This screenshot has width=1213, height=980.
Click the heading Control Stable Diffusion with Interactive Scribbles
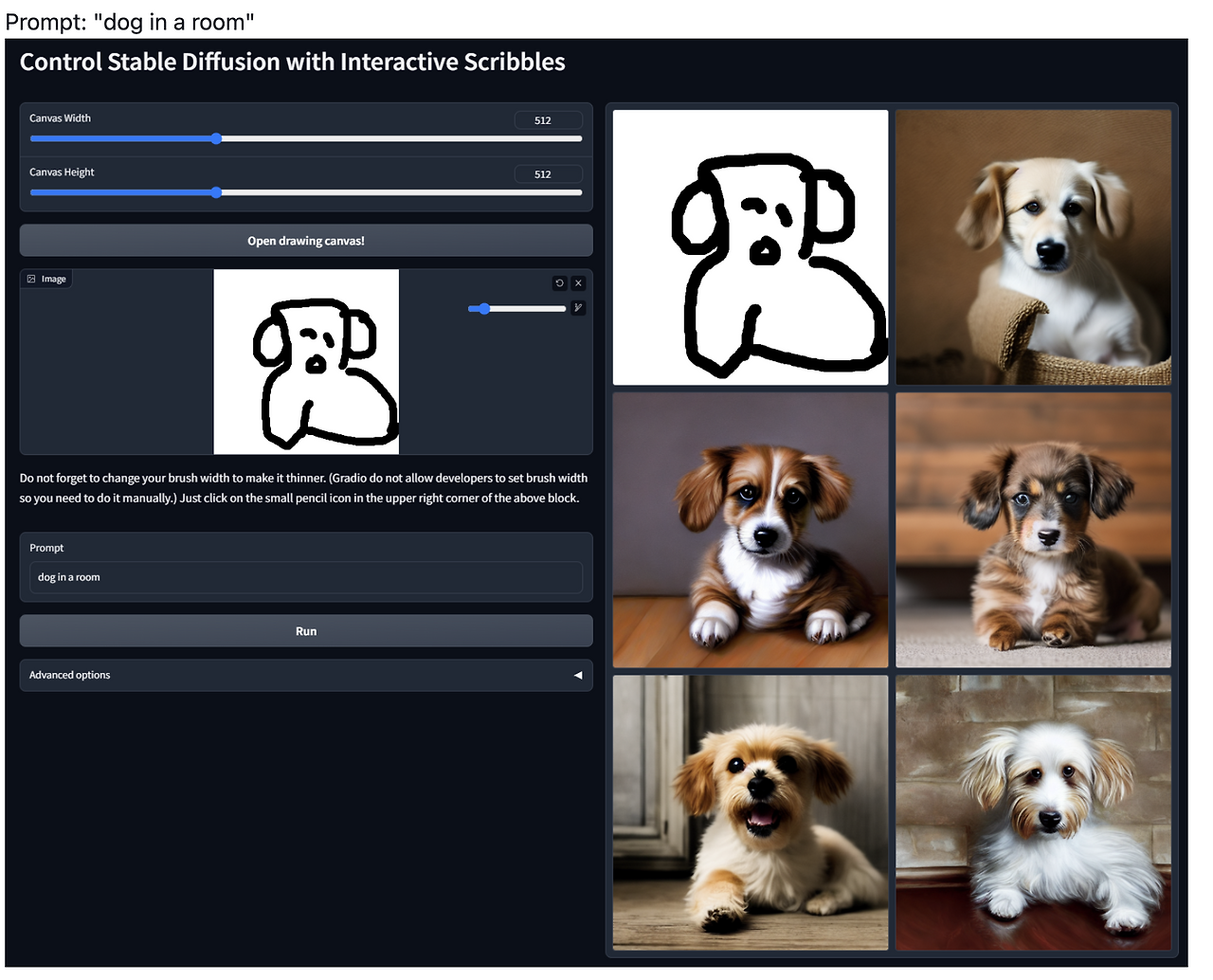(293, 63)
